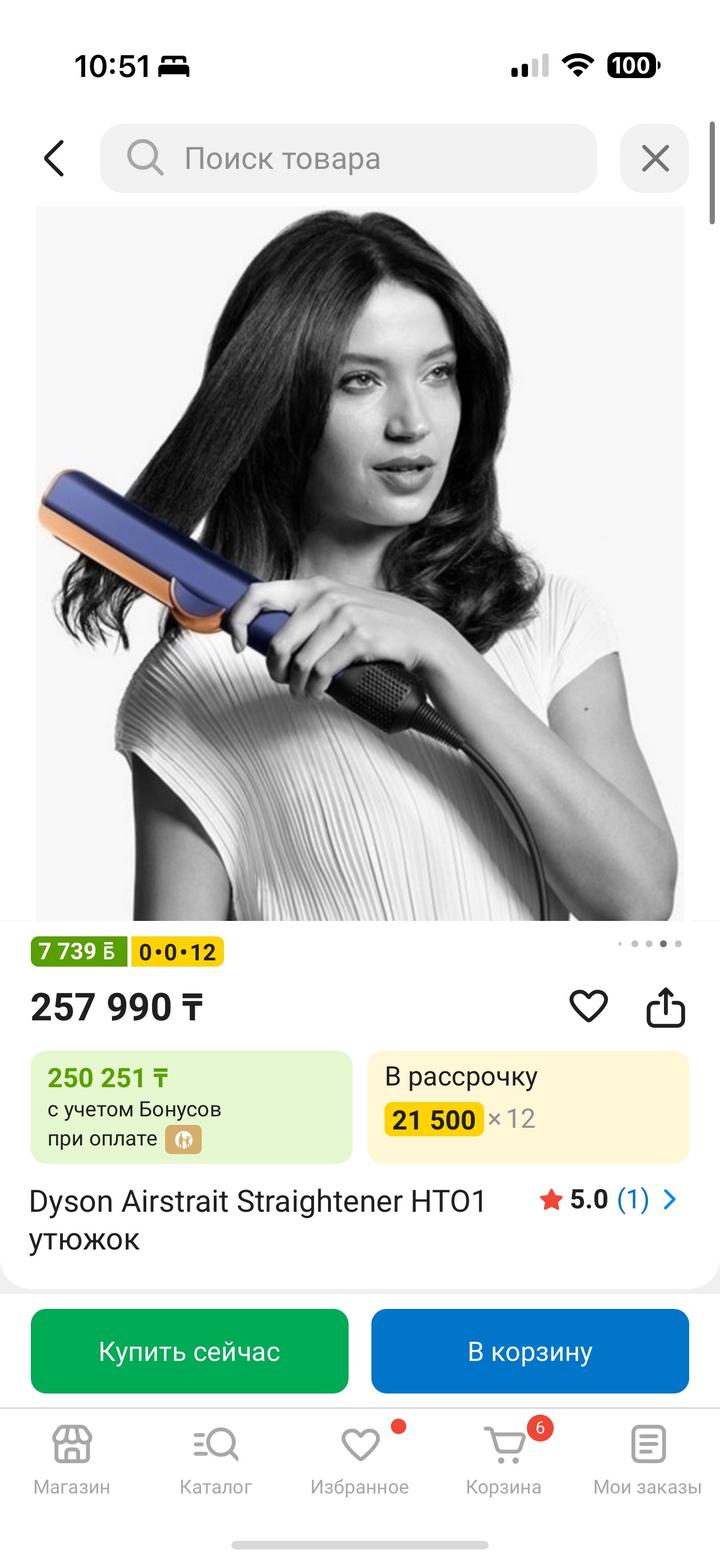Add product to favorites with heart icon
The image size is (720, 1563).
[x=588, y=1006]
